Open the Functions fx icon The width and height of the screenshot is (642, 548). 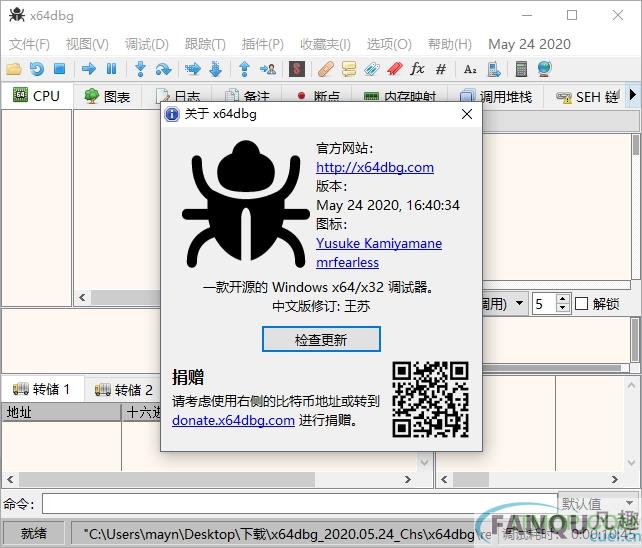(417, 68)
